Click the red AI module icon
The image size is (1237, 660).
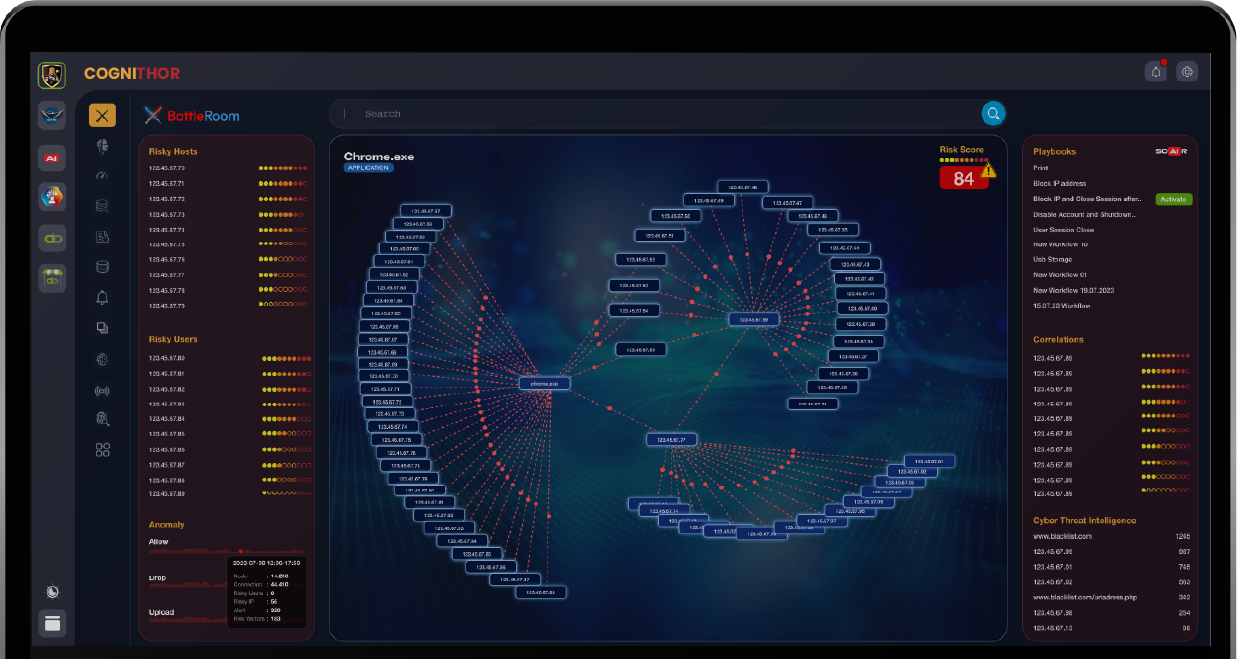52,157
